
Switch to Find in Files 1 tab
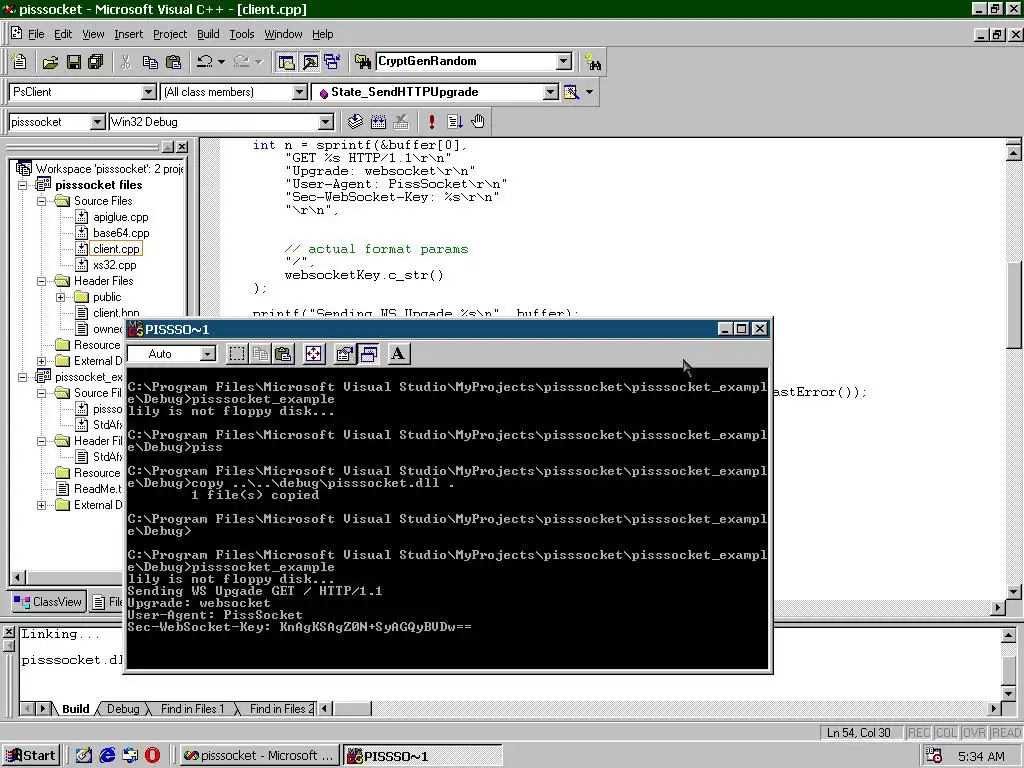click(x=192, y=709)
